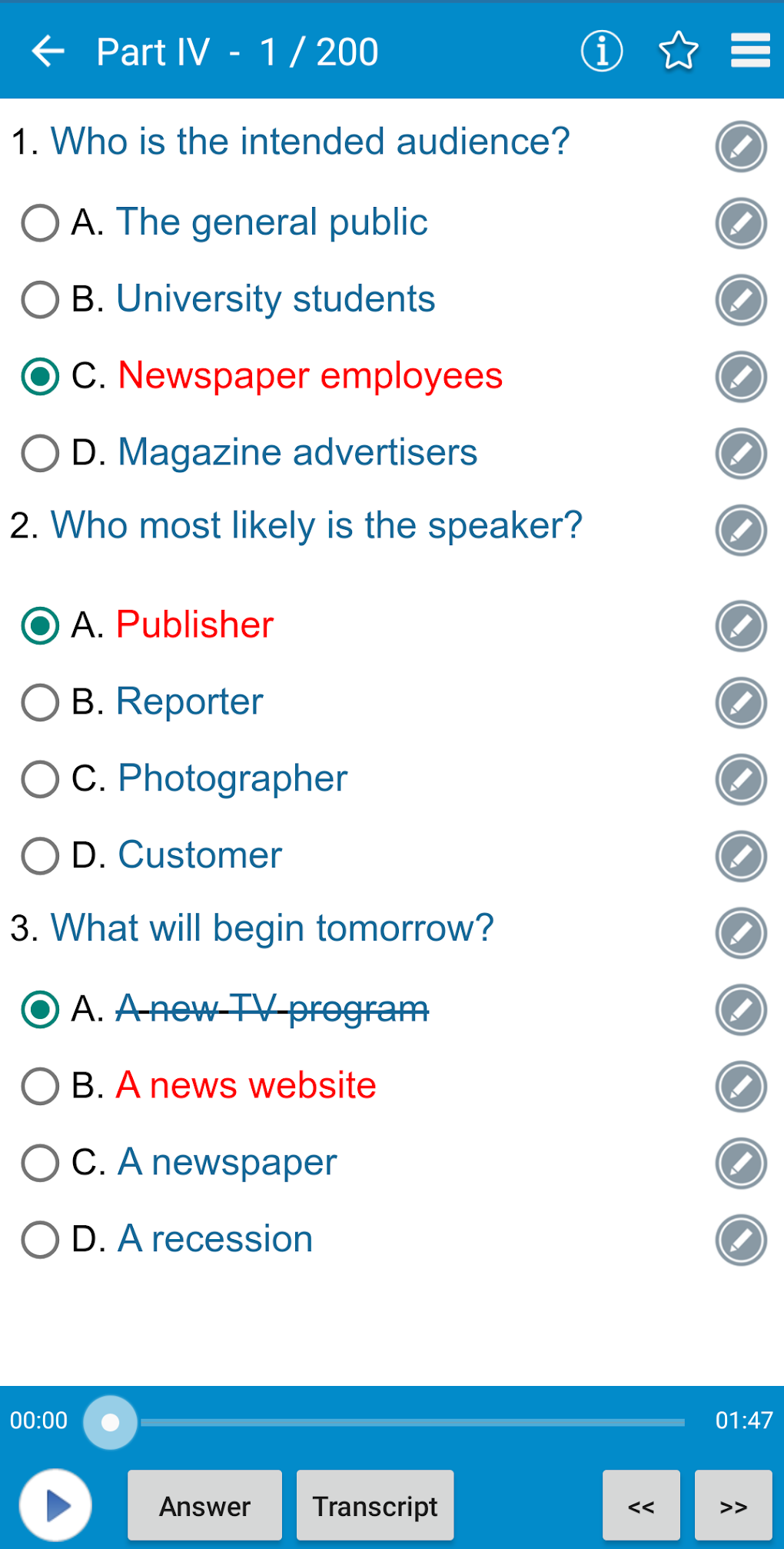The height and width of the screenshot is (1549, 784).
Task: Edit note for 'What will begin tomorrow?'
Action: click(741, 933)
